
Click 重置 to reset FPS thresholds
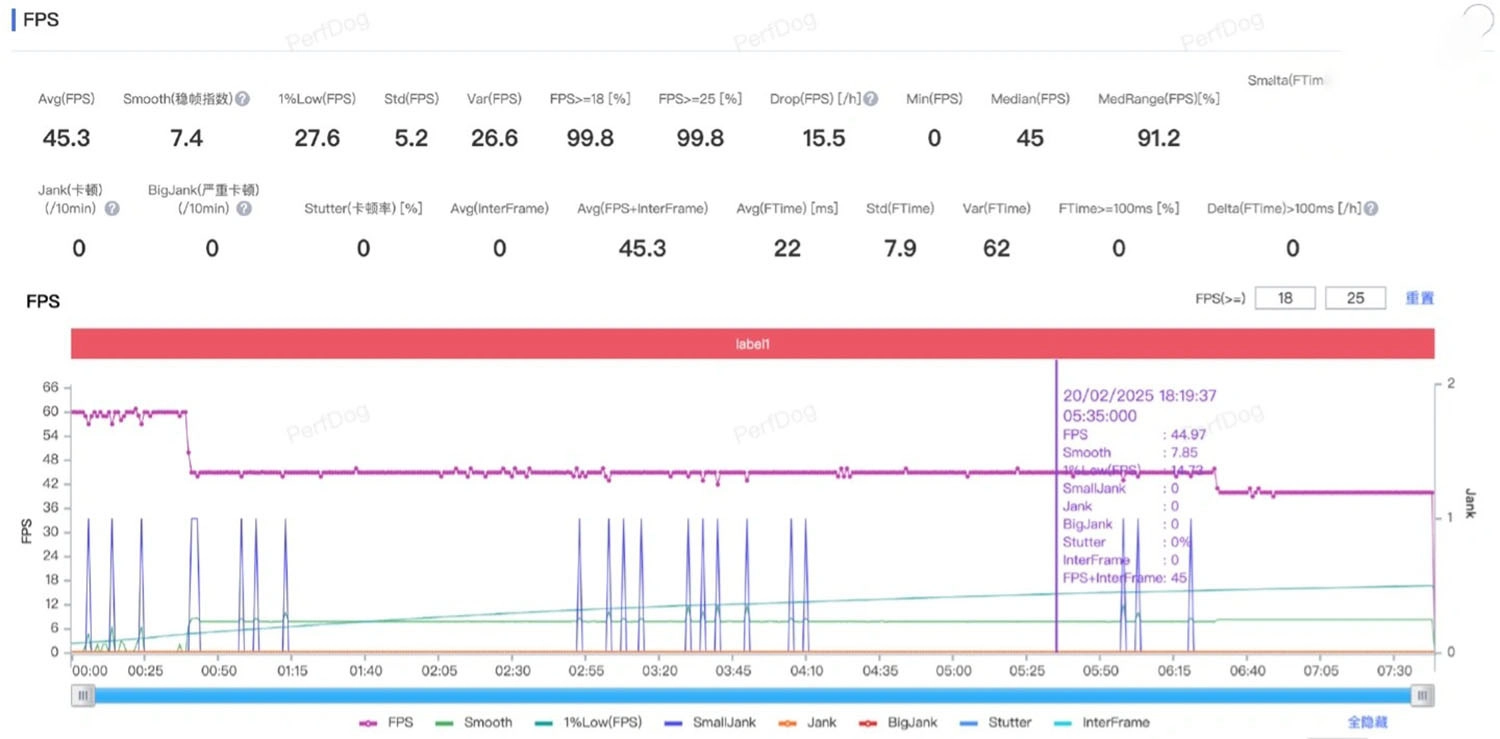click(1420, 298)
